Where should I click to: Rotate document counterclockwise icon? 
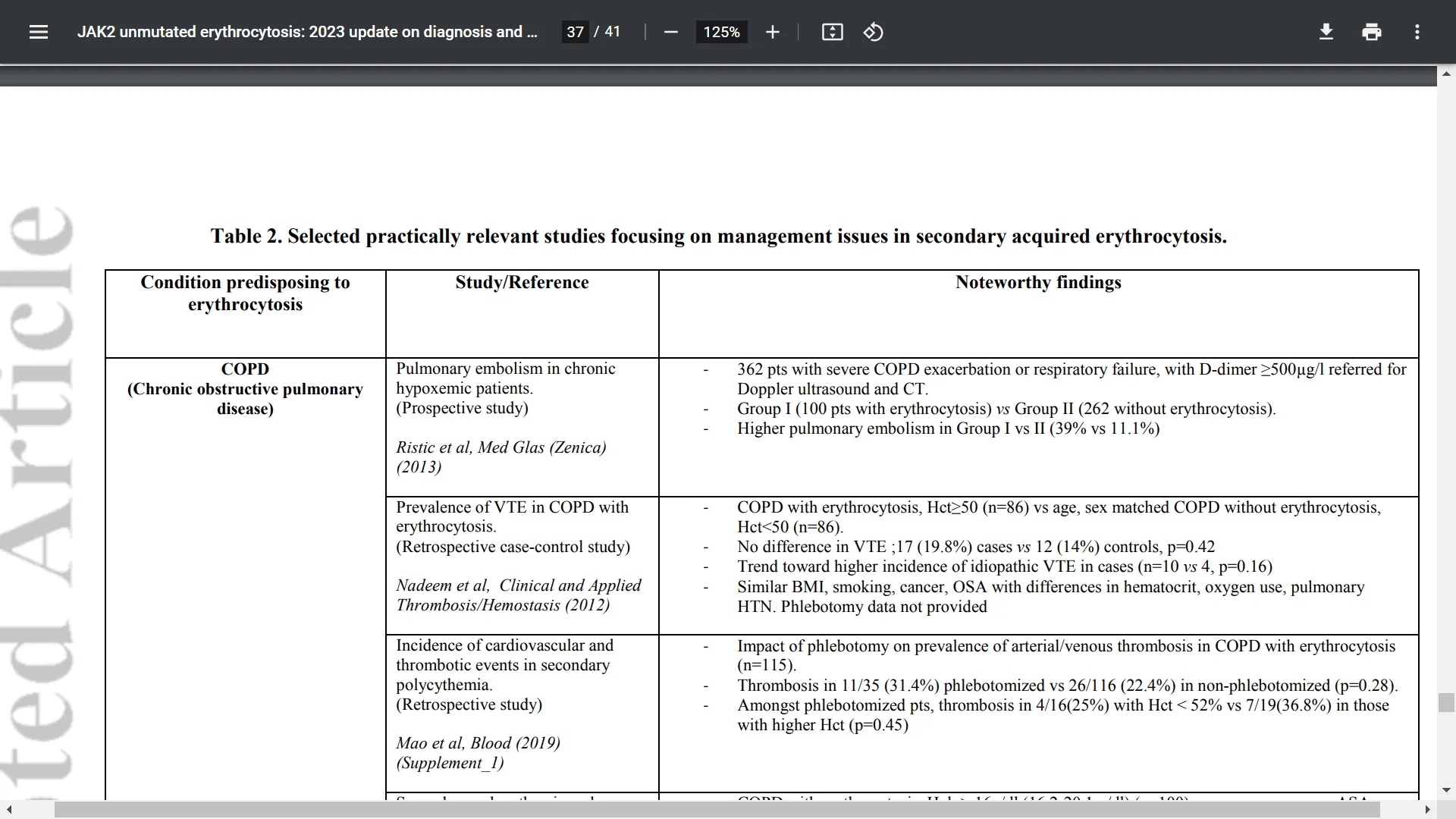pyautogui.click(x=873, y=32)
